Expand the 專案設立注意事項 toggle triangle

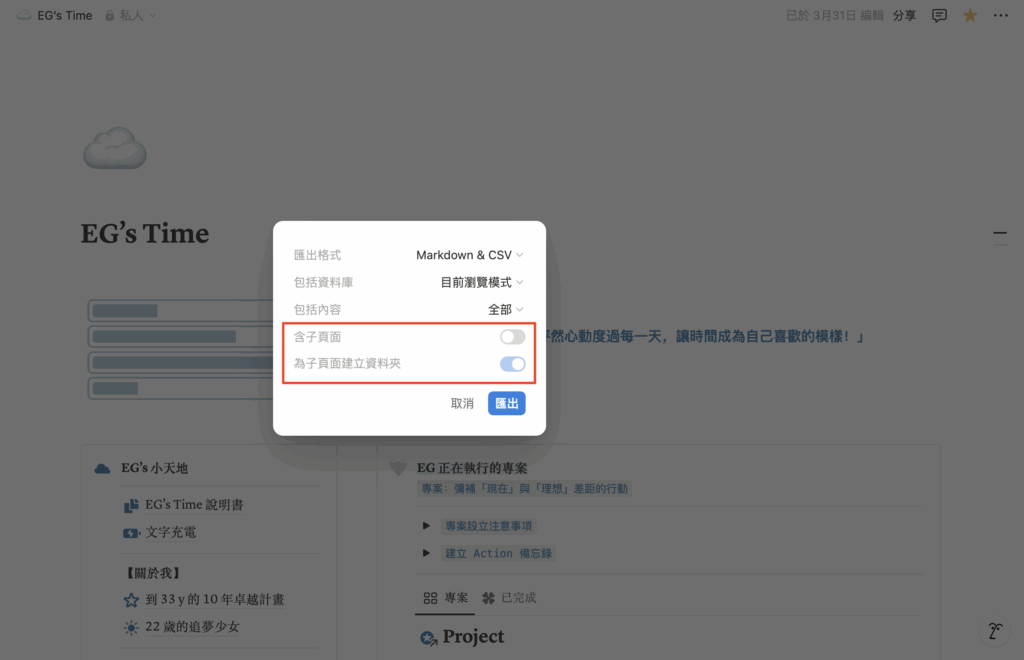click(427, 526)
